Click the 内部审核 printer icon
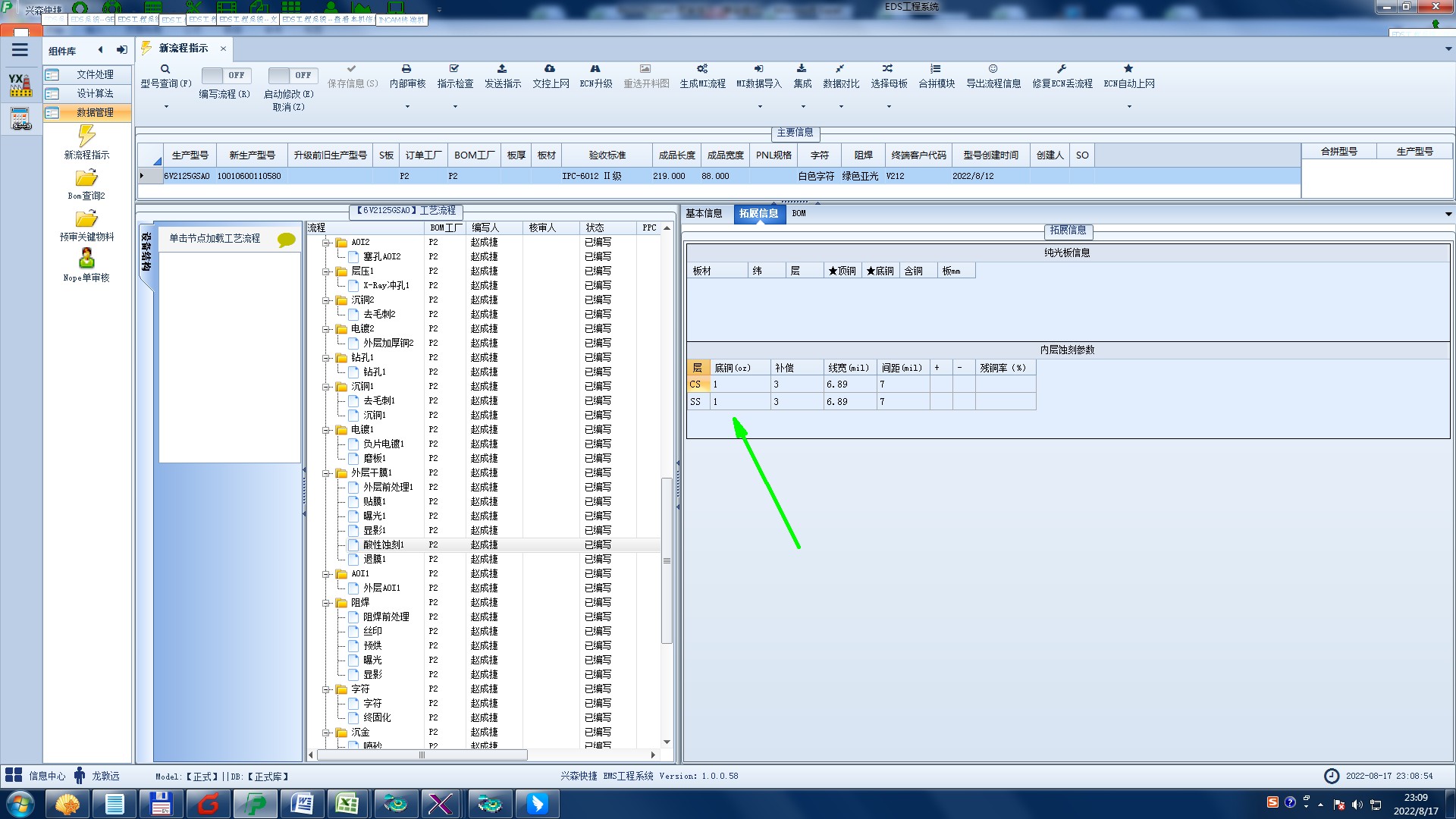Screen dimensions: 1456x819 (x=406, y=69)
